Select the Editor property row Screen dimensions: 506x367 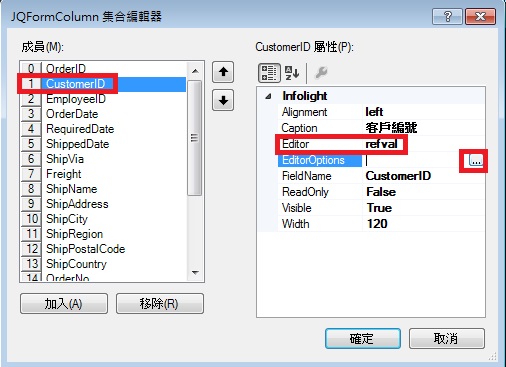tap(381, 144)
